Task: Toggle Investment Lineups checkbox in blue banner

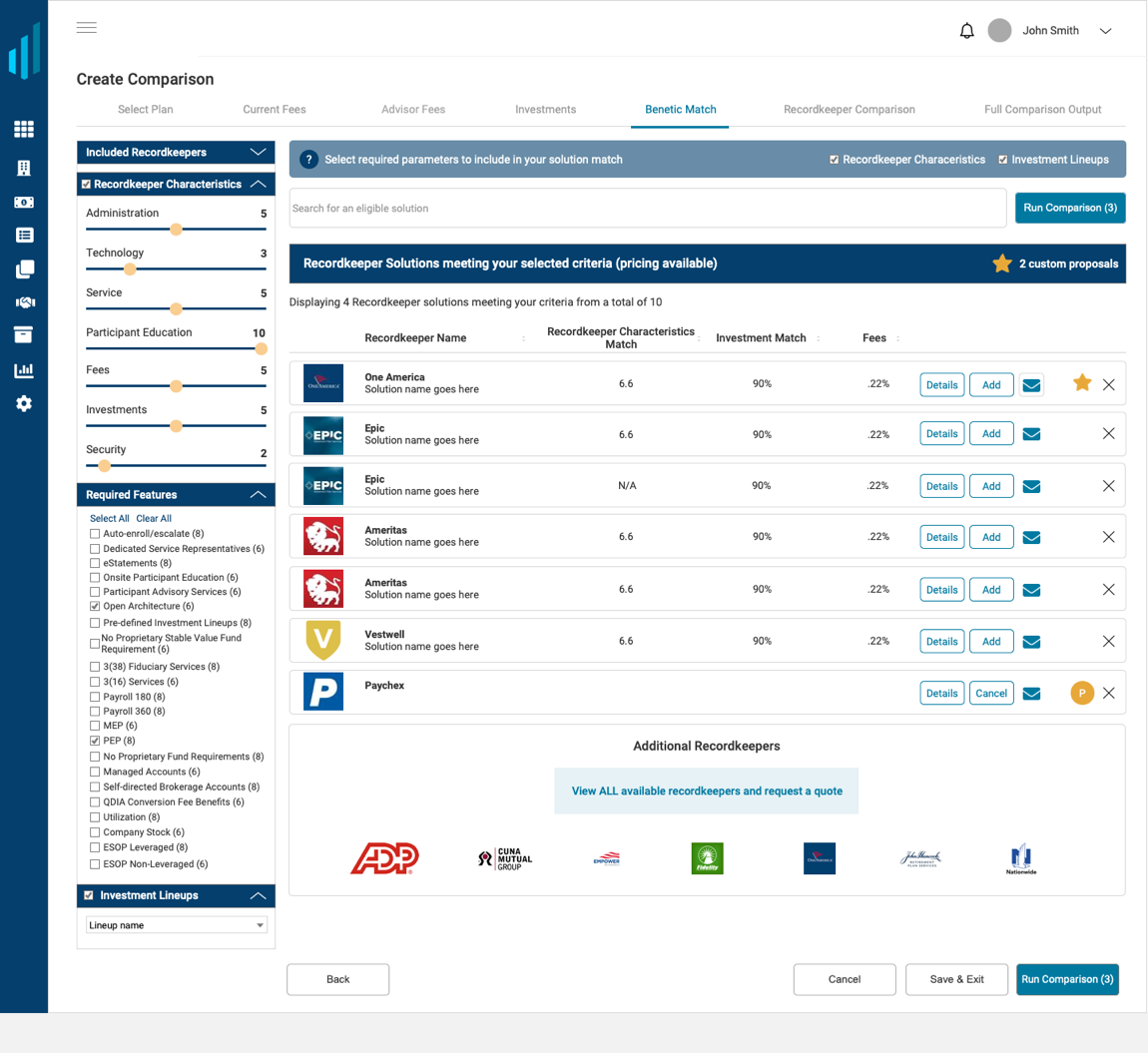Action: 1003,160
